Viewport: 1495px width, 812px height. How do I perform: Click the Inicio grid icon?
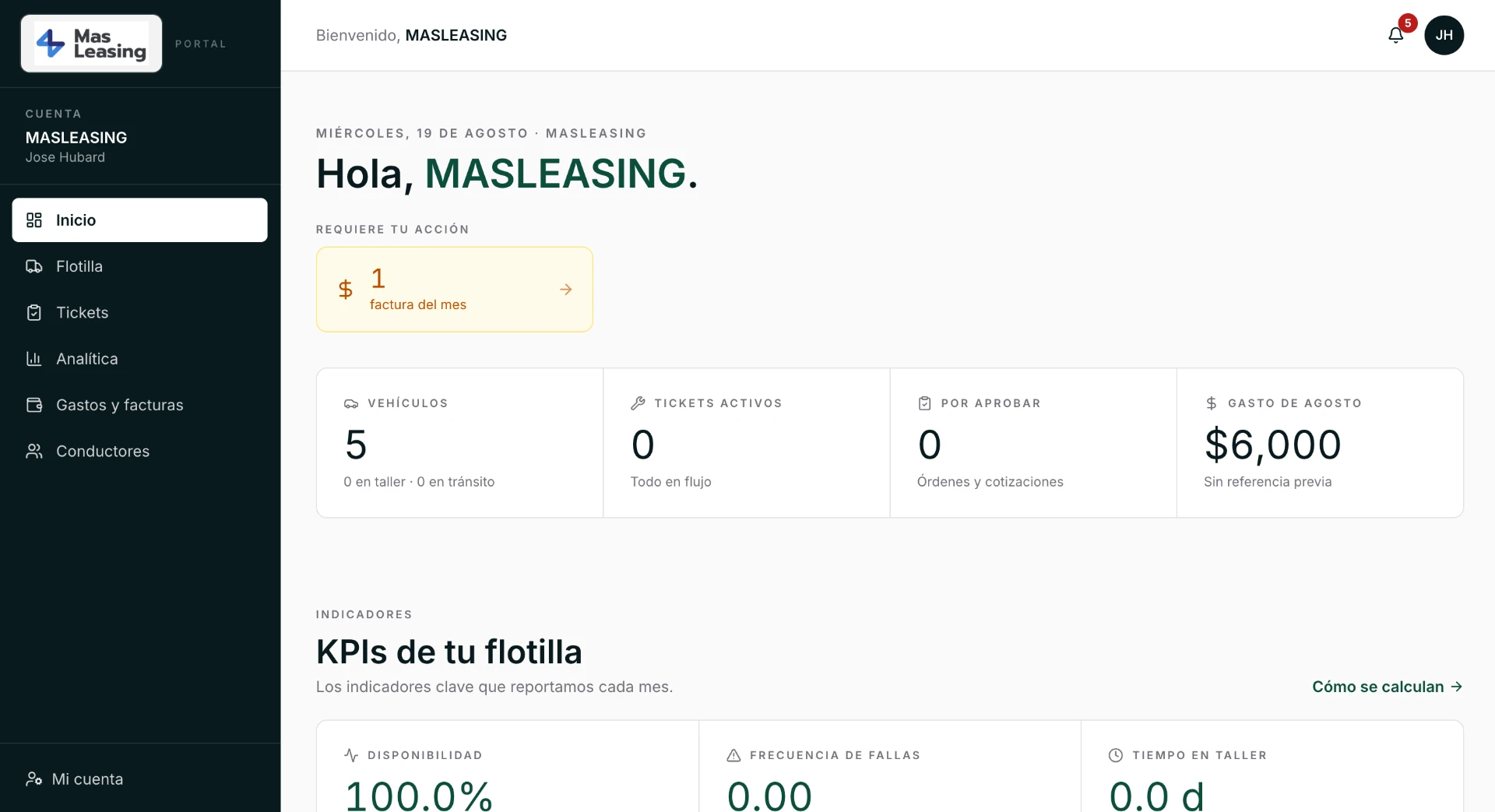[x=34, y=220]
